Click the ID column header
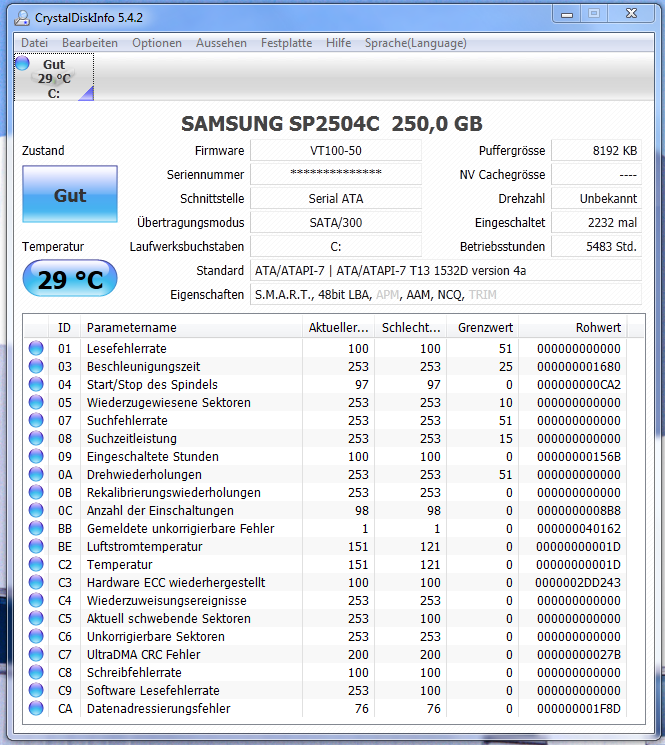 point(64,327)
